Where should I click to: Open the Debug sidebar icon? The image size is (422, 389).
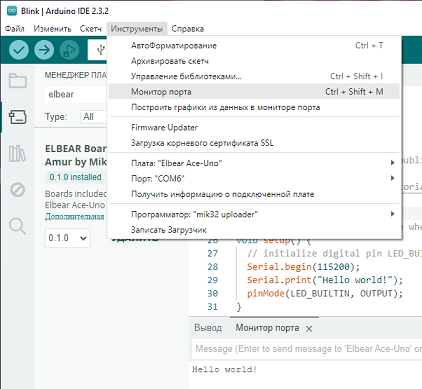[x=17, y=190]
